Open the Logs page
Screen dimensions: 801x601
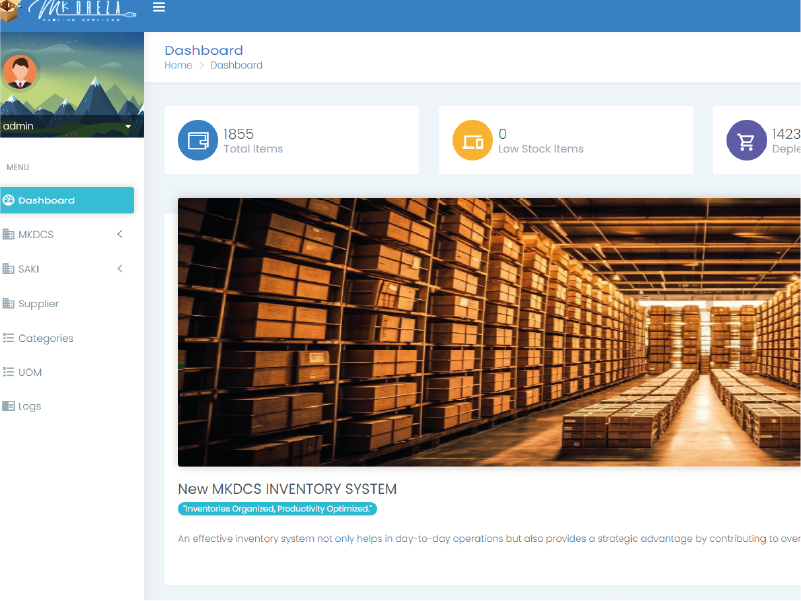tap(67, 406)
